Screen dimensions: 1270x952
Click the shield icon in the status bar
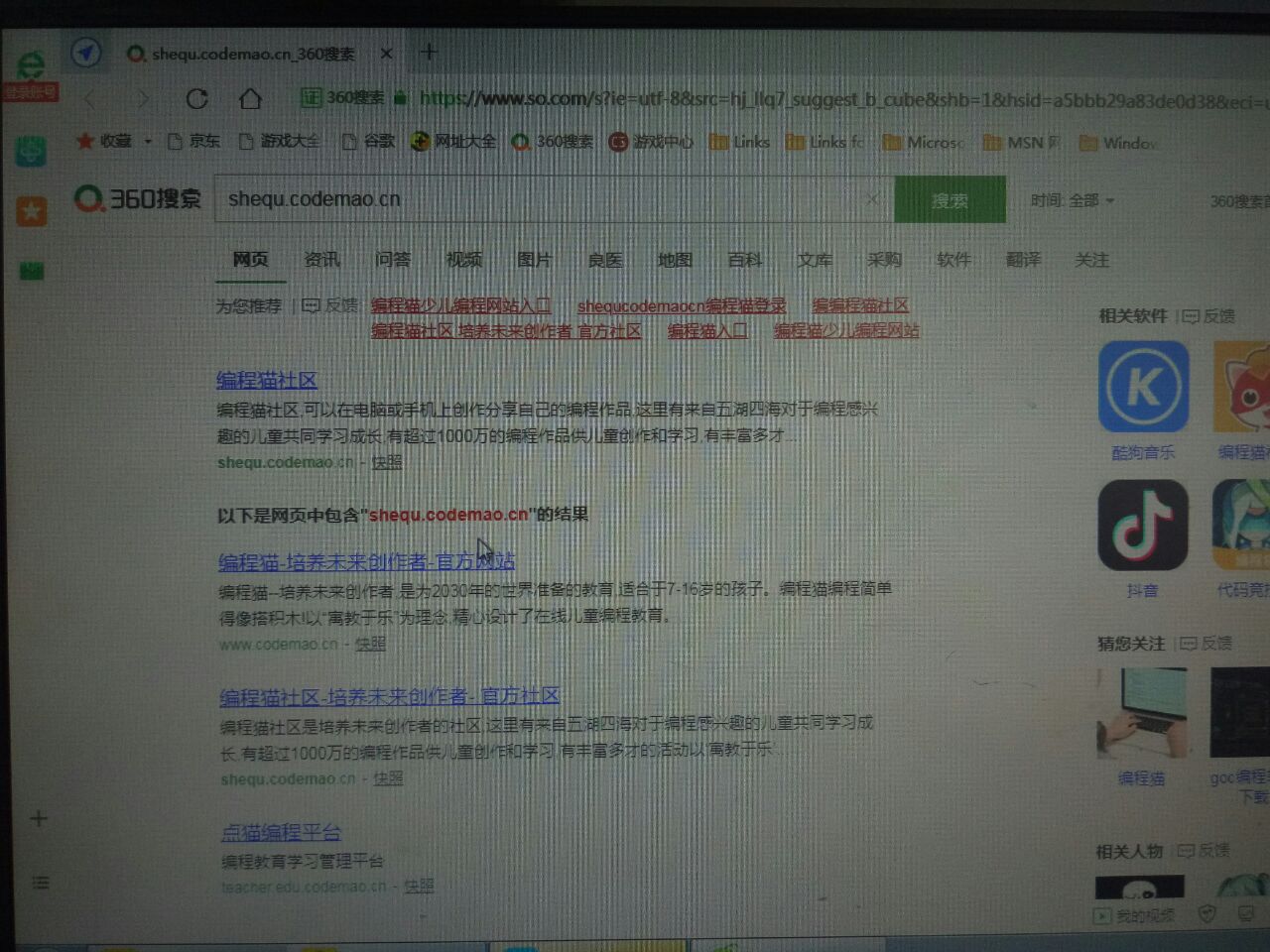click(x=1206, y=913)
